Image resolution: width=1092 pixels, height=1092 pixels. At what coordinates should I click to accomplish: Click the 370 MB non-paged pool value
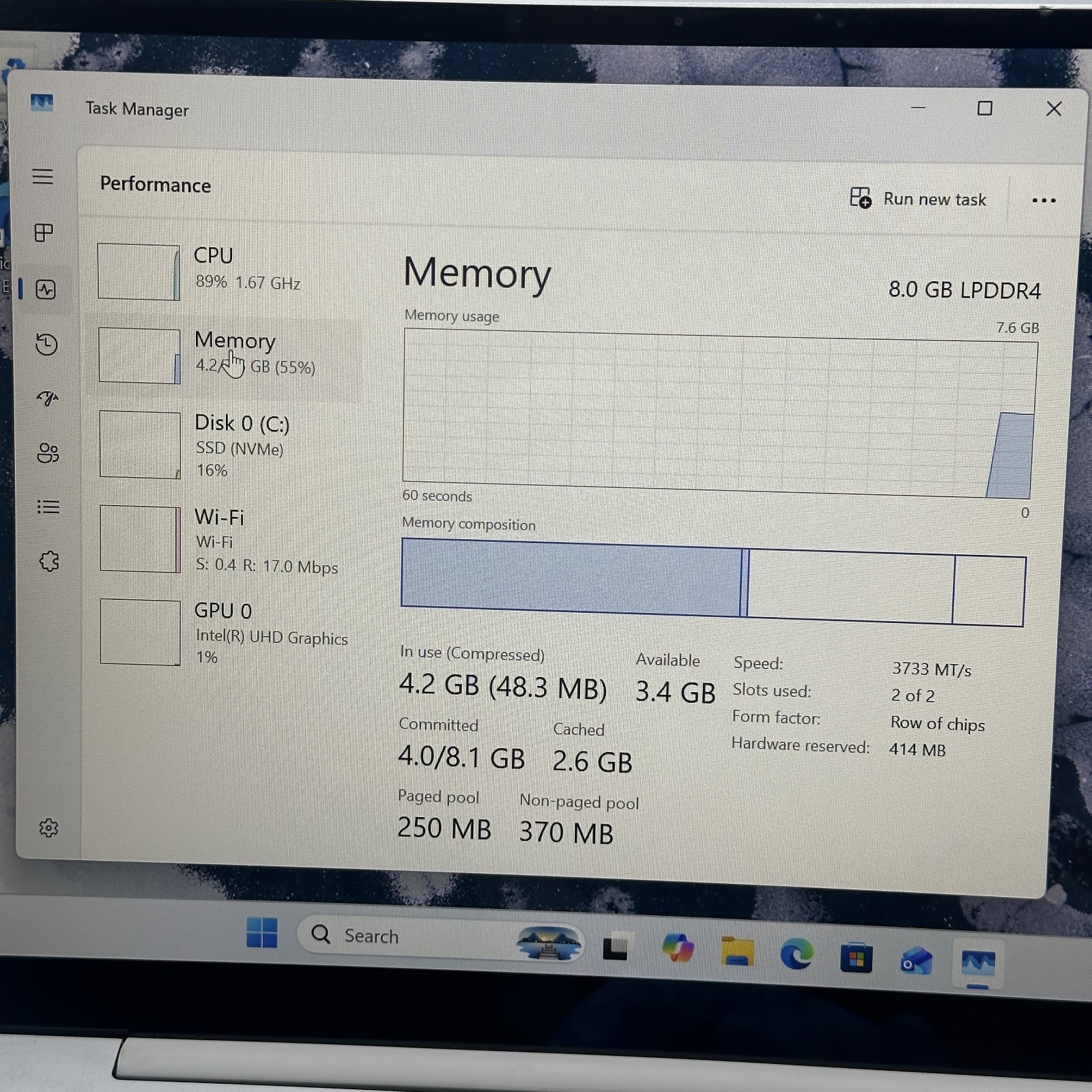(566, 833)
